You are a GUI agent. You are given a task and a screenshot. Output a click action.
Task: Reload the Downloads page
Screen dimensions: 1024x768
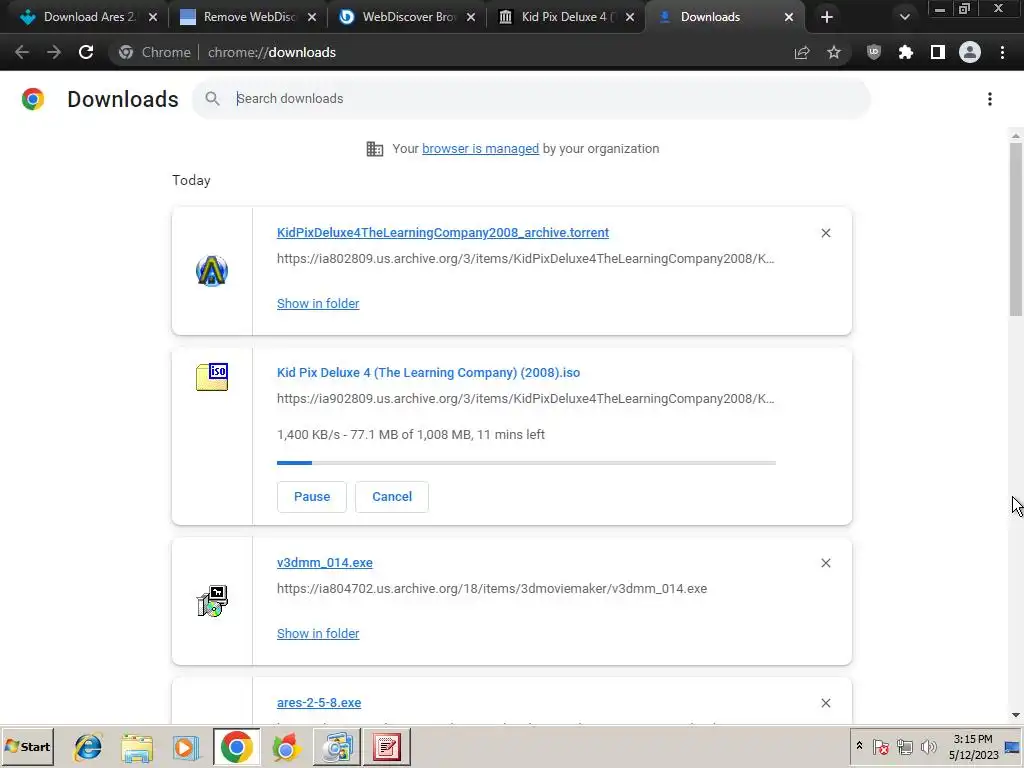(86, 52)
